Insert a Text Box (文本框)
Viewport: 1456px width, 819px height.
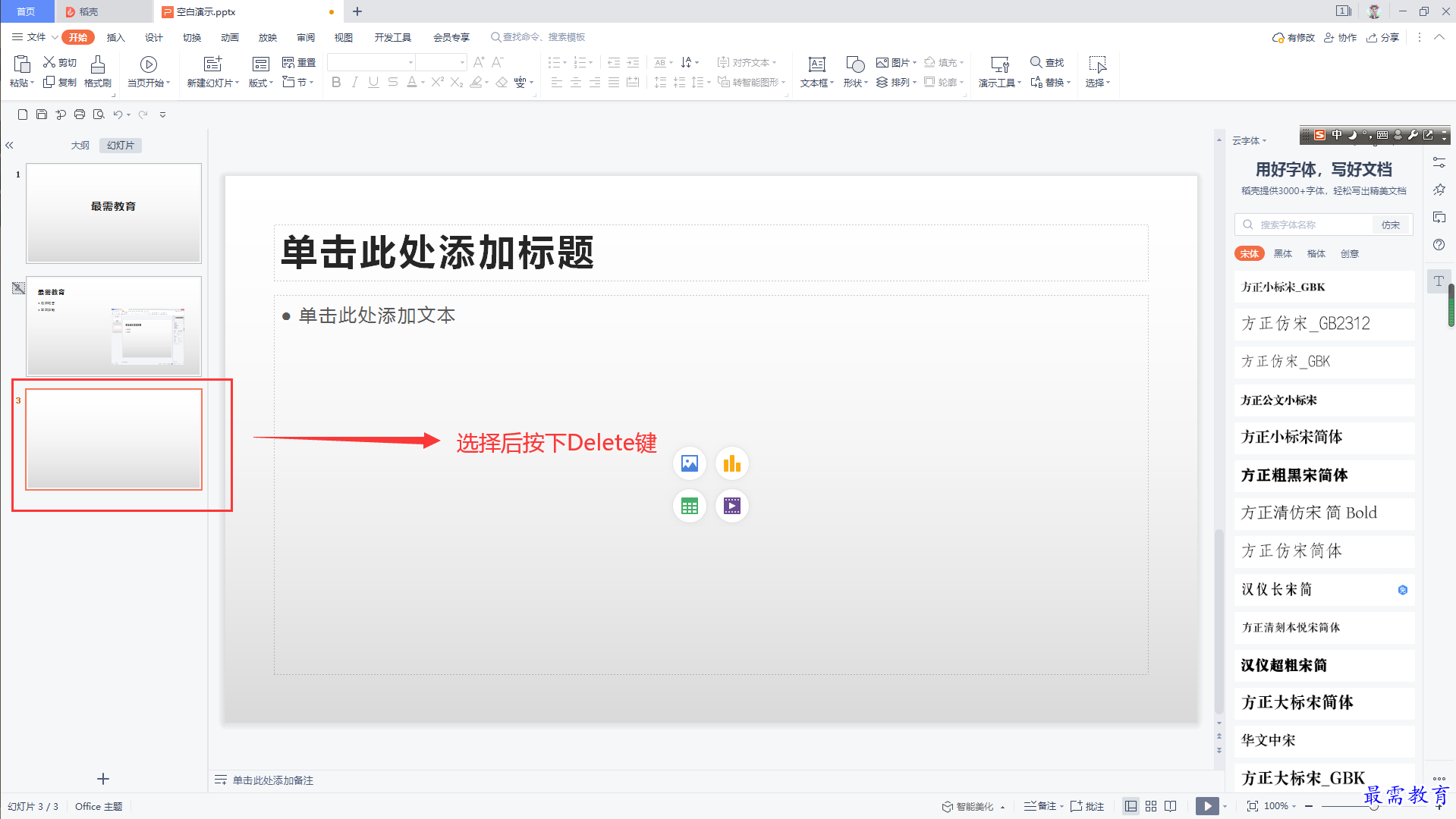click(817, 72)
